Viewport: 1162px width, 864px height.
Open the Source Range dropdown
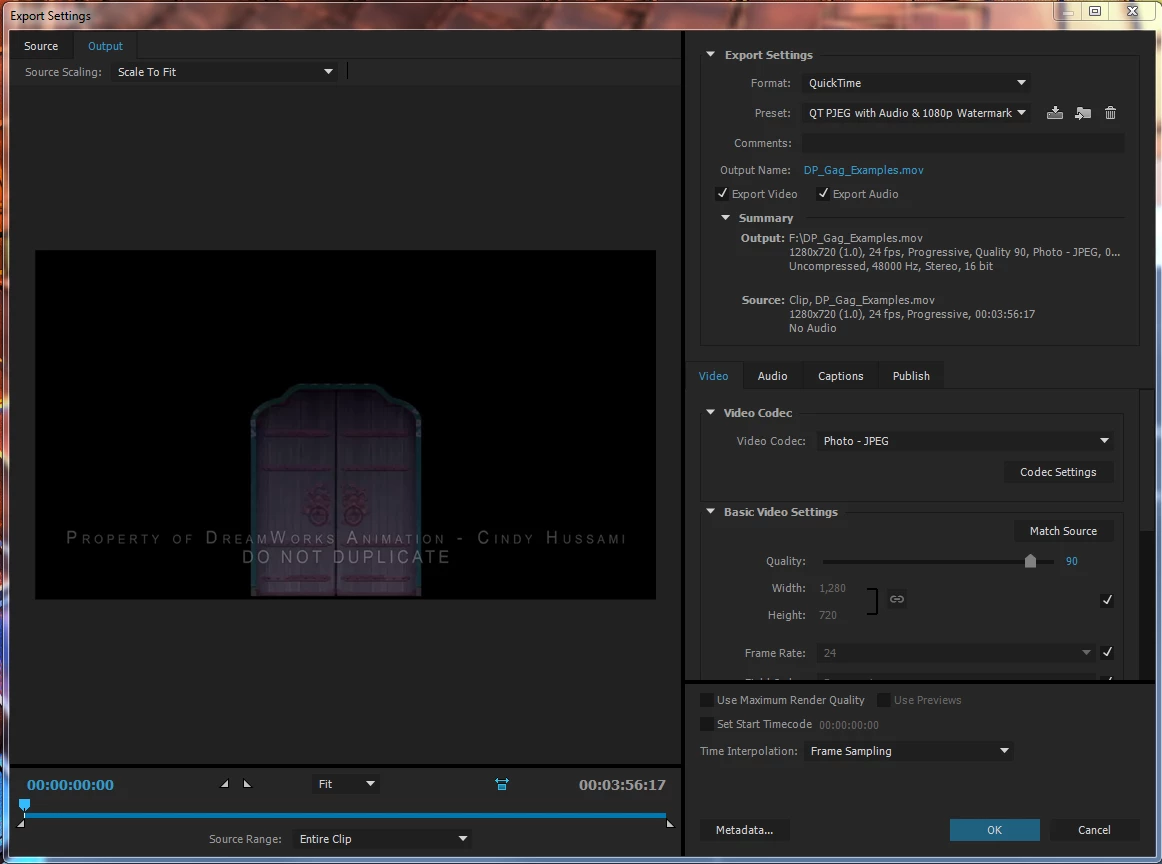(x=382, y=839)
